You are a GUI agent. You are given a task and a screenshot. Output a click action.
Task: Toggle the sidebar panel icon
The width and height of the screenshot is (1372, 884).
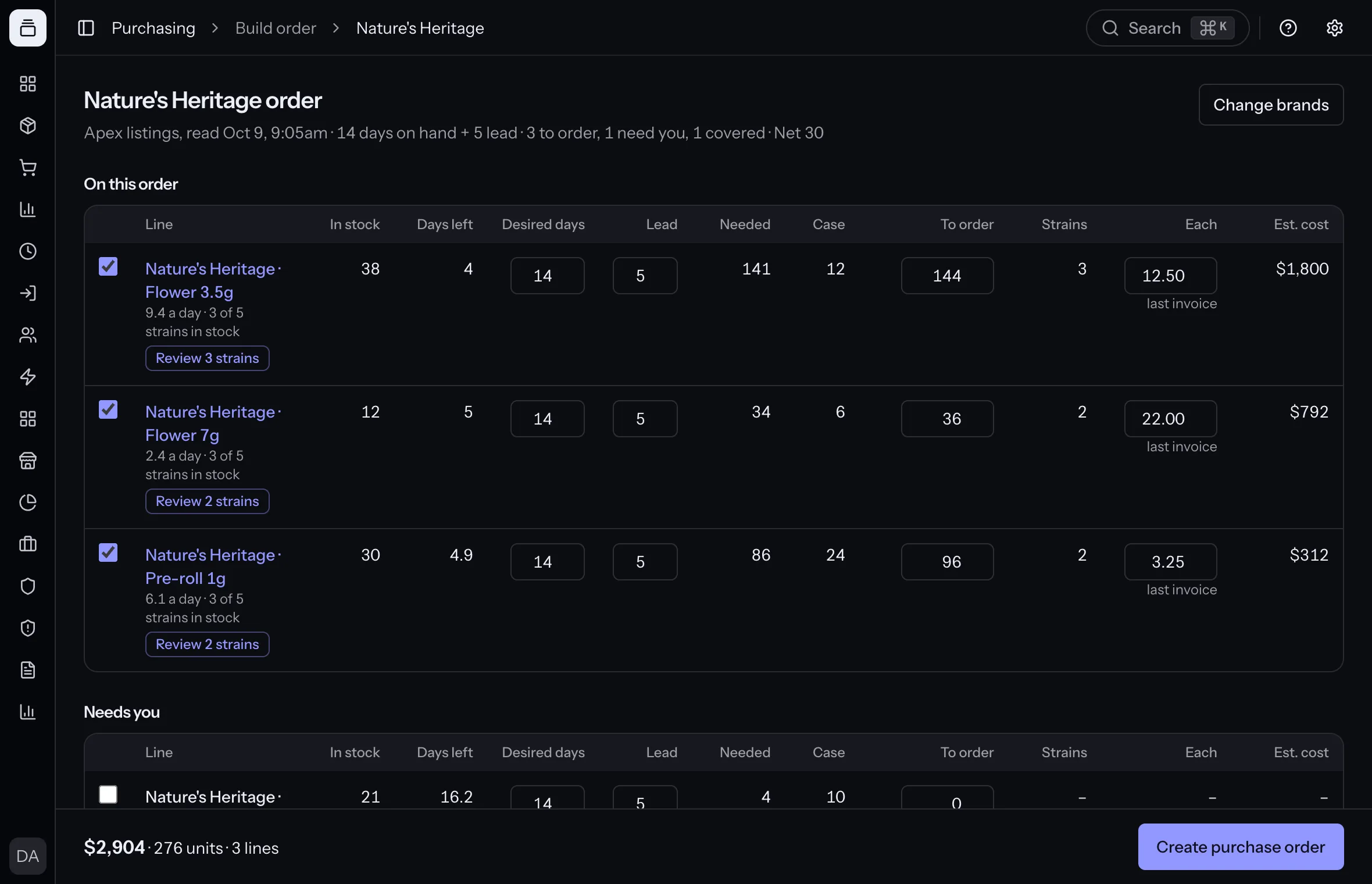click(86, 28)
